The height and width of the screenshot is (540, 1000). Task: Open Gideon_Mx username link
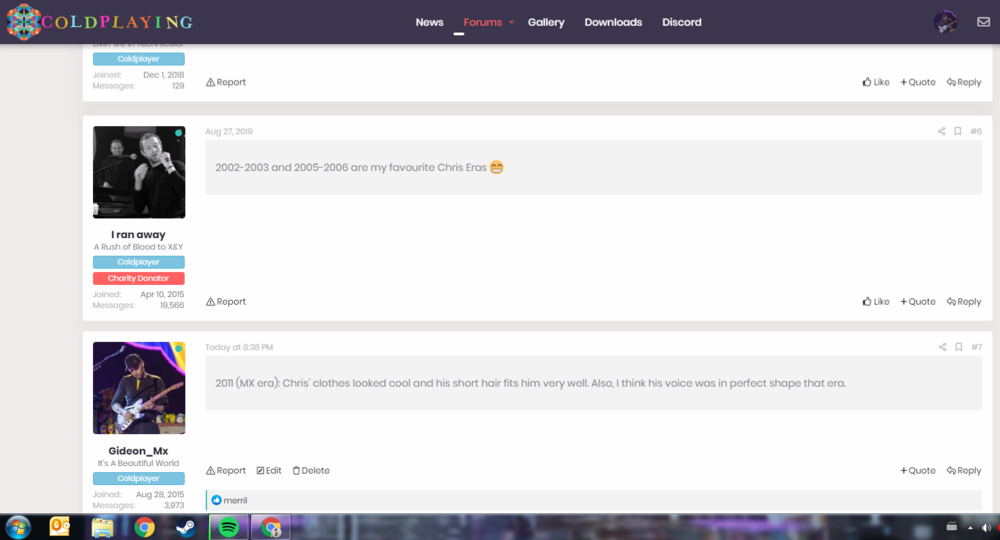(x=138, y=451)
